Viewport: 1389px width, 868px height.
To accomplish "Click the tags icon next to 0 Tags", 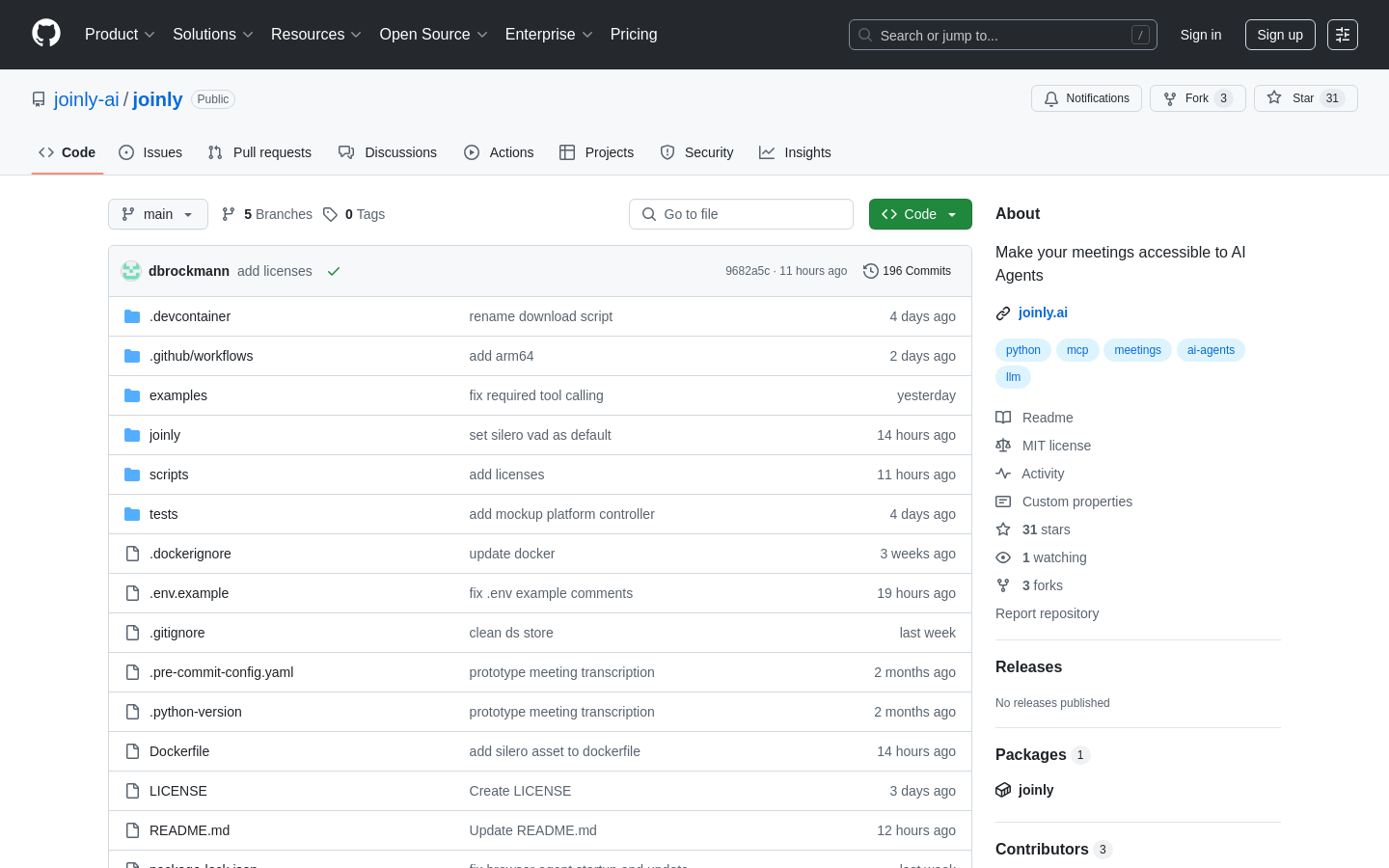I will 330,214.
